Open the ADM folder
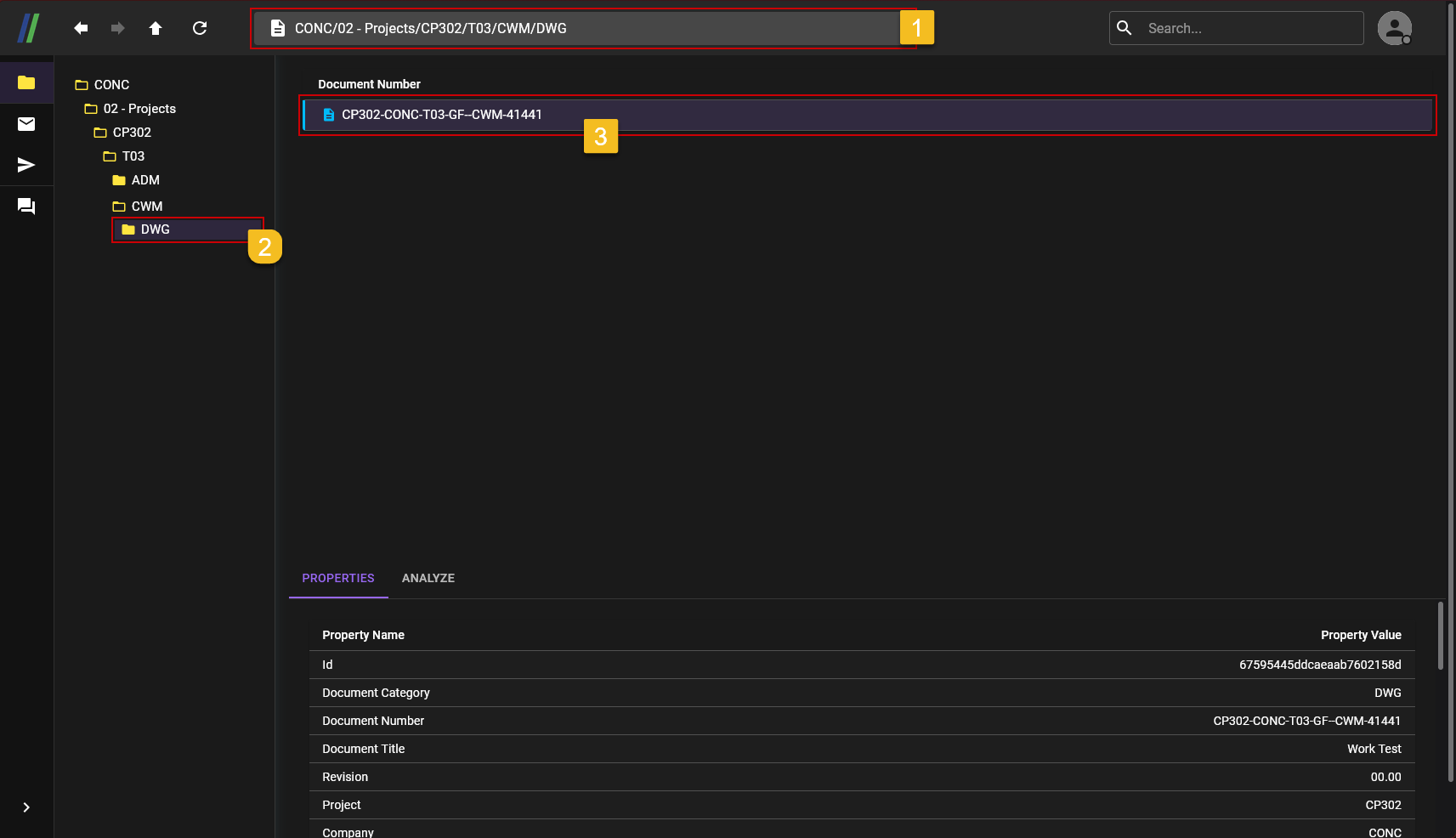The height and width of the screenshot is (838, 1456). point(145,179)
